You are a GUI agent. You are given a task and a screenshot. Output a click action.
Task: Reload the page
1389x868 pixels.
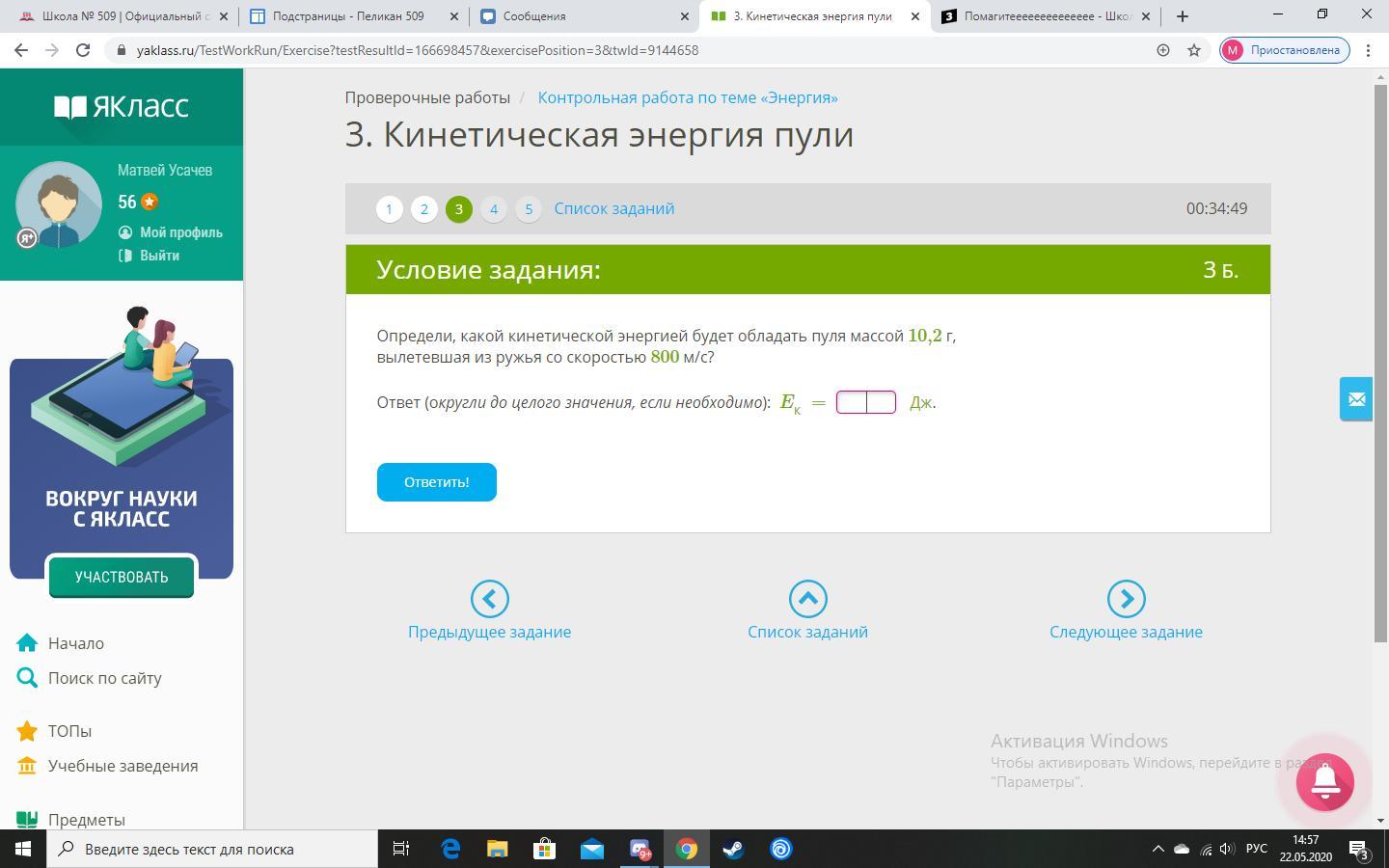point(83,50)
